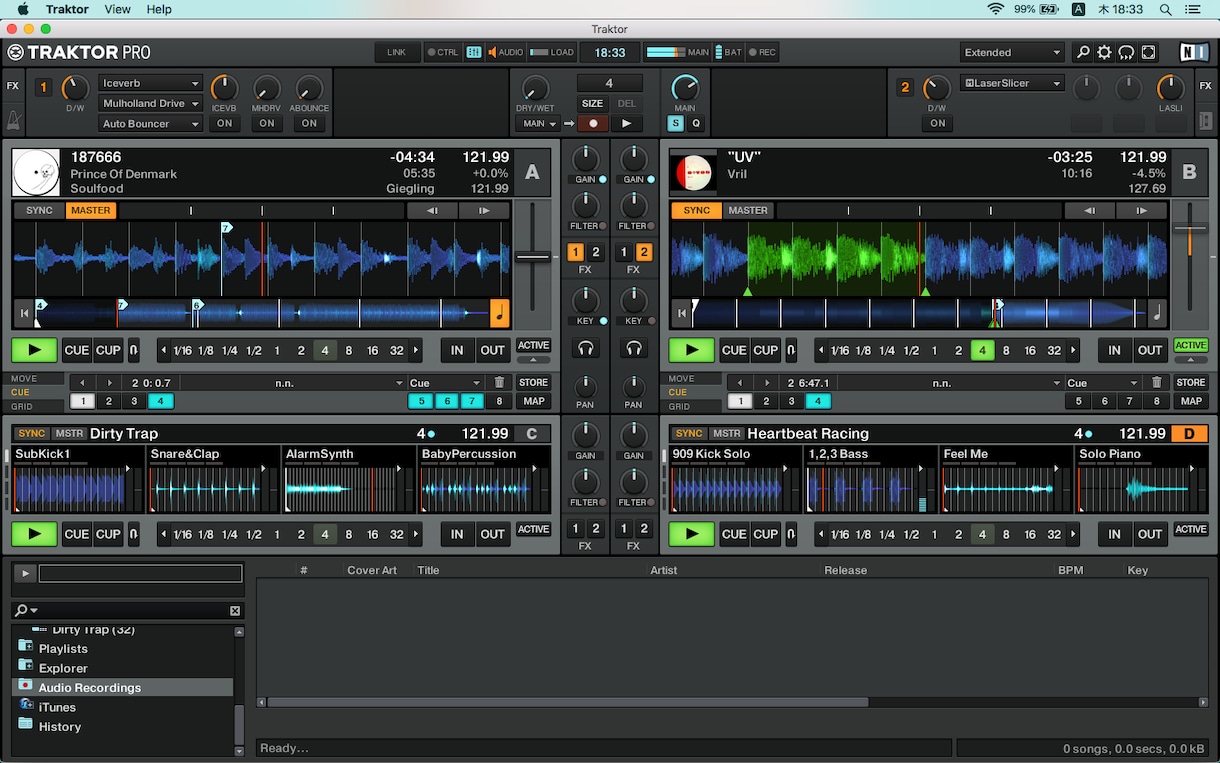Screen dimensions: 1220x763
Task: Click the flux mode icon on deck A
Action: pos(134,350)
